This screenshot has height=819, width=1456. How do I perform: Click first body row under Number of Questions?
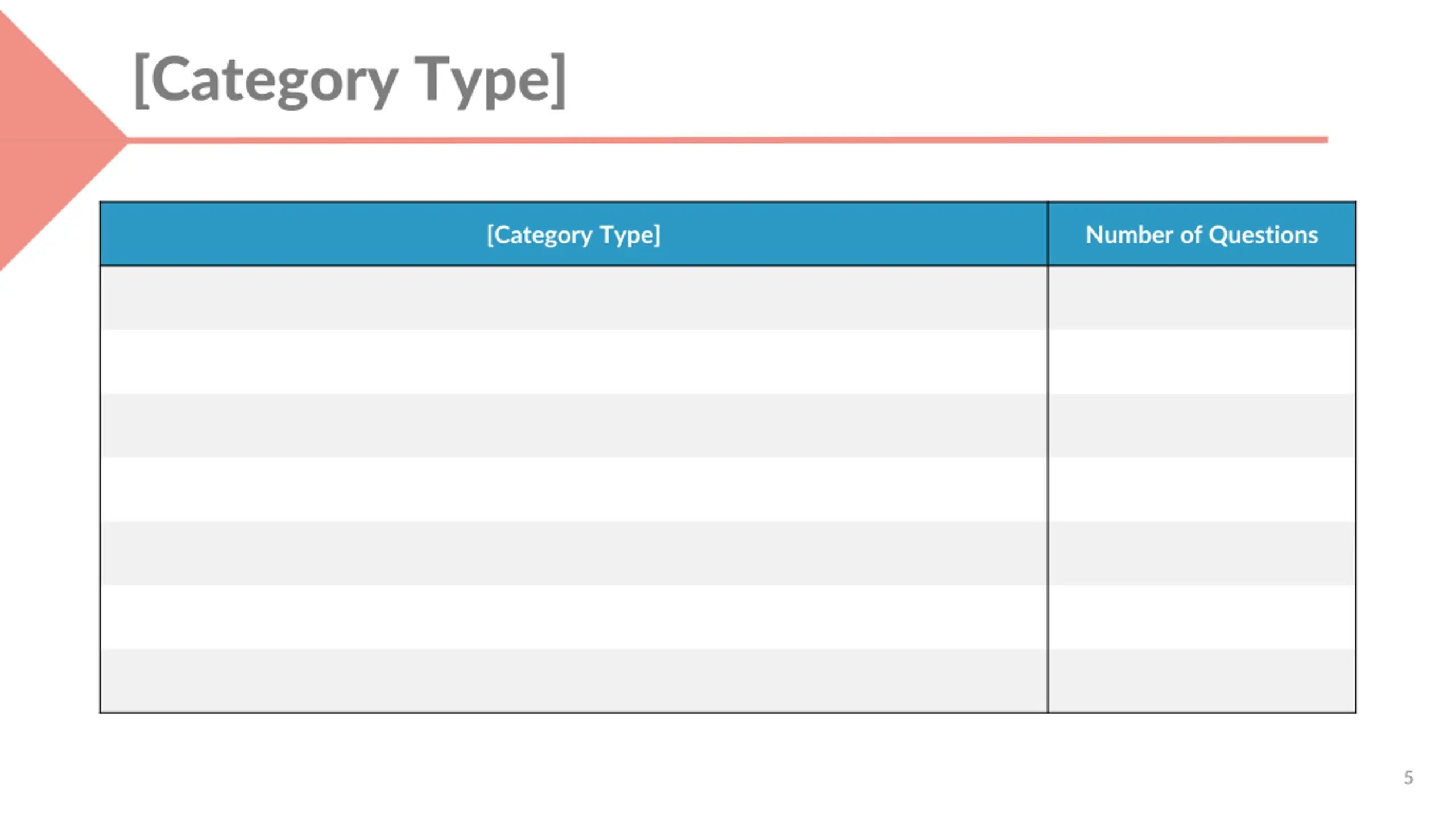(1202, 298)
